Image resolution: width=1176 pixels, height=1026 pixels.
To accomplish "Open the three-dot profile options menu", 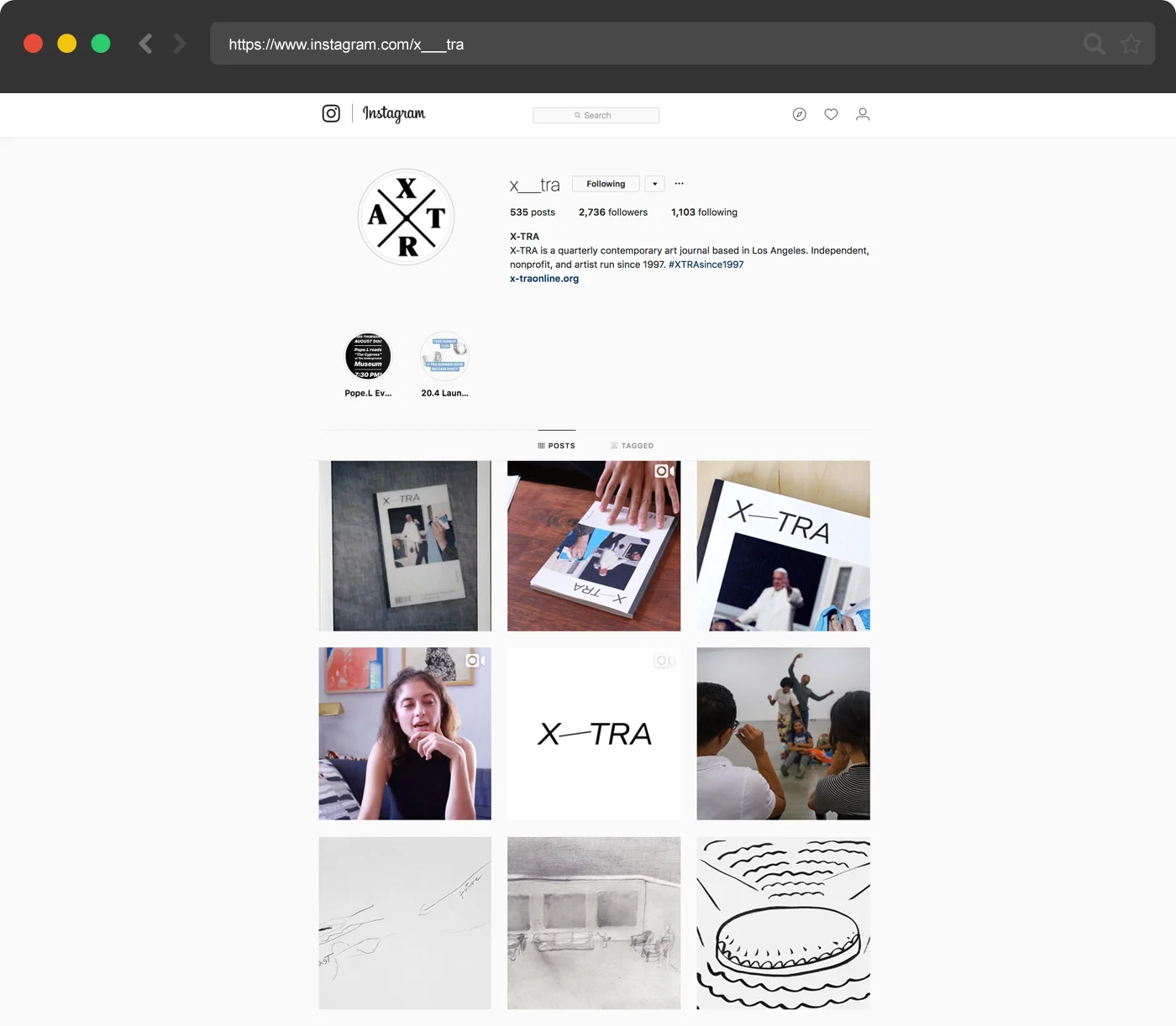I will click(x=679, y=183).
